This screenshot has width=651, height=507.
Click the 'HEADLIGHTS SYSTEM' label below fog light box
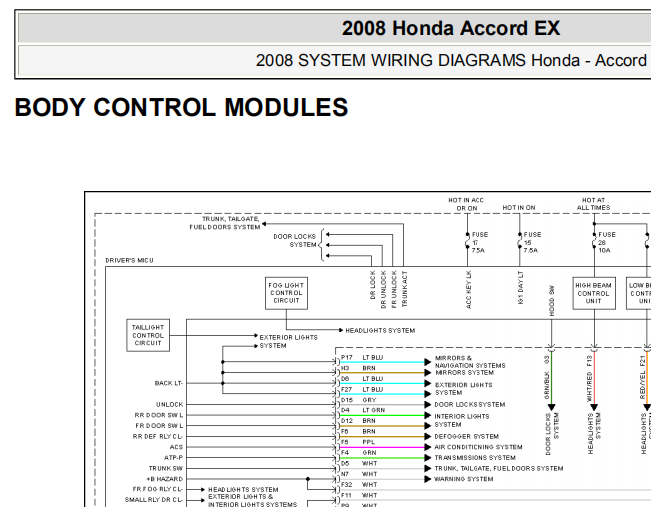point(380,331)
